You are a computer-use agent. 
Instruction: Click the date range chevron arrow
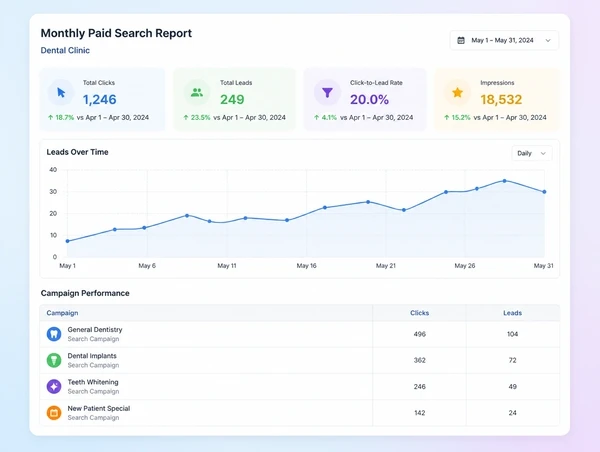[x=548, y=41]
